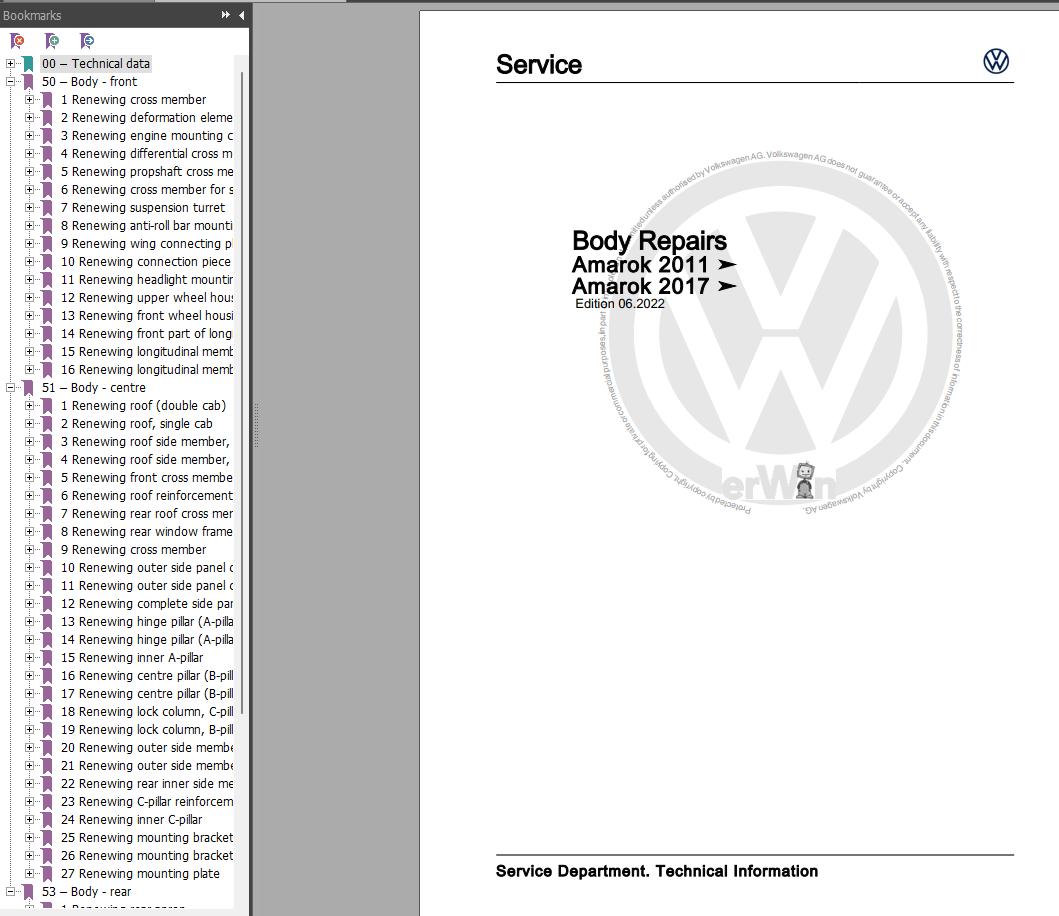Open bookmark '4 Renewing roof side member,'
1059x916 pixels.
point(145,460)
